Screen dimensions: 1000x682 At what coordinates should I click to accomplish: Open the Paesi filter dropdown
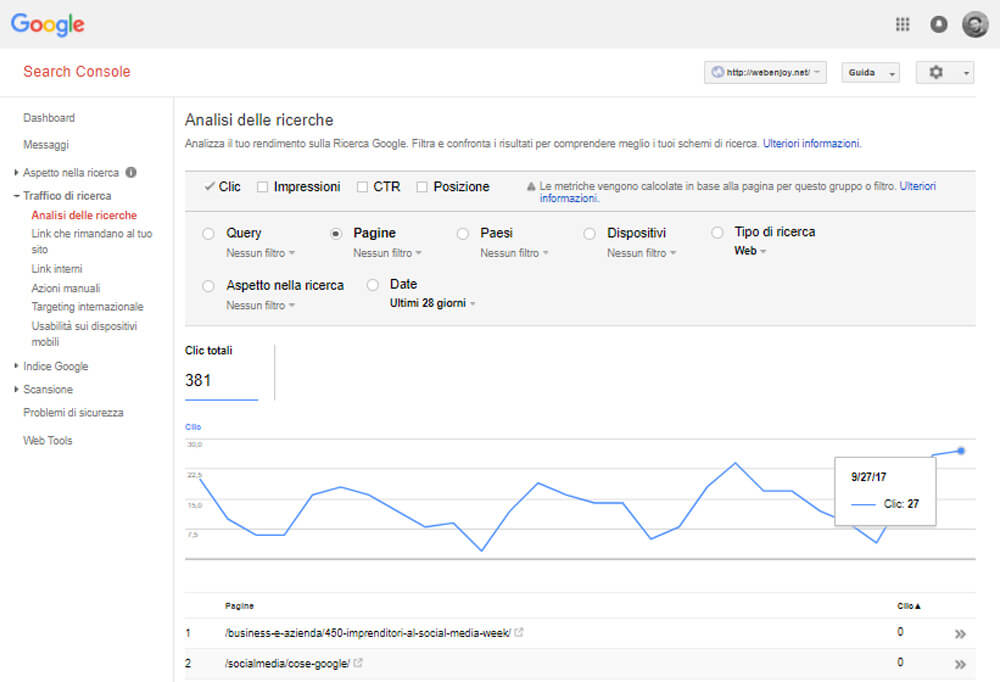(514, 253)
